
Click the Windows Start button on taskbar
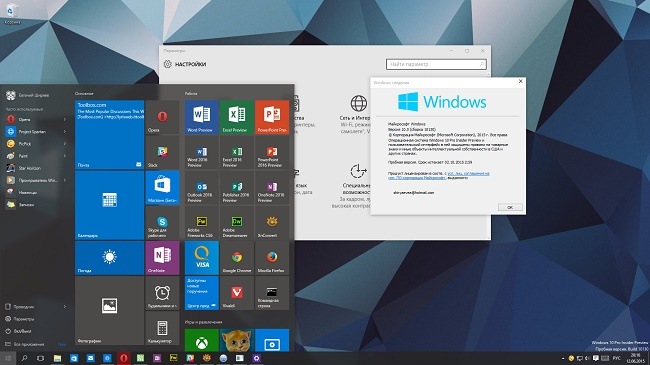(x=8, y=358)
